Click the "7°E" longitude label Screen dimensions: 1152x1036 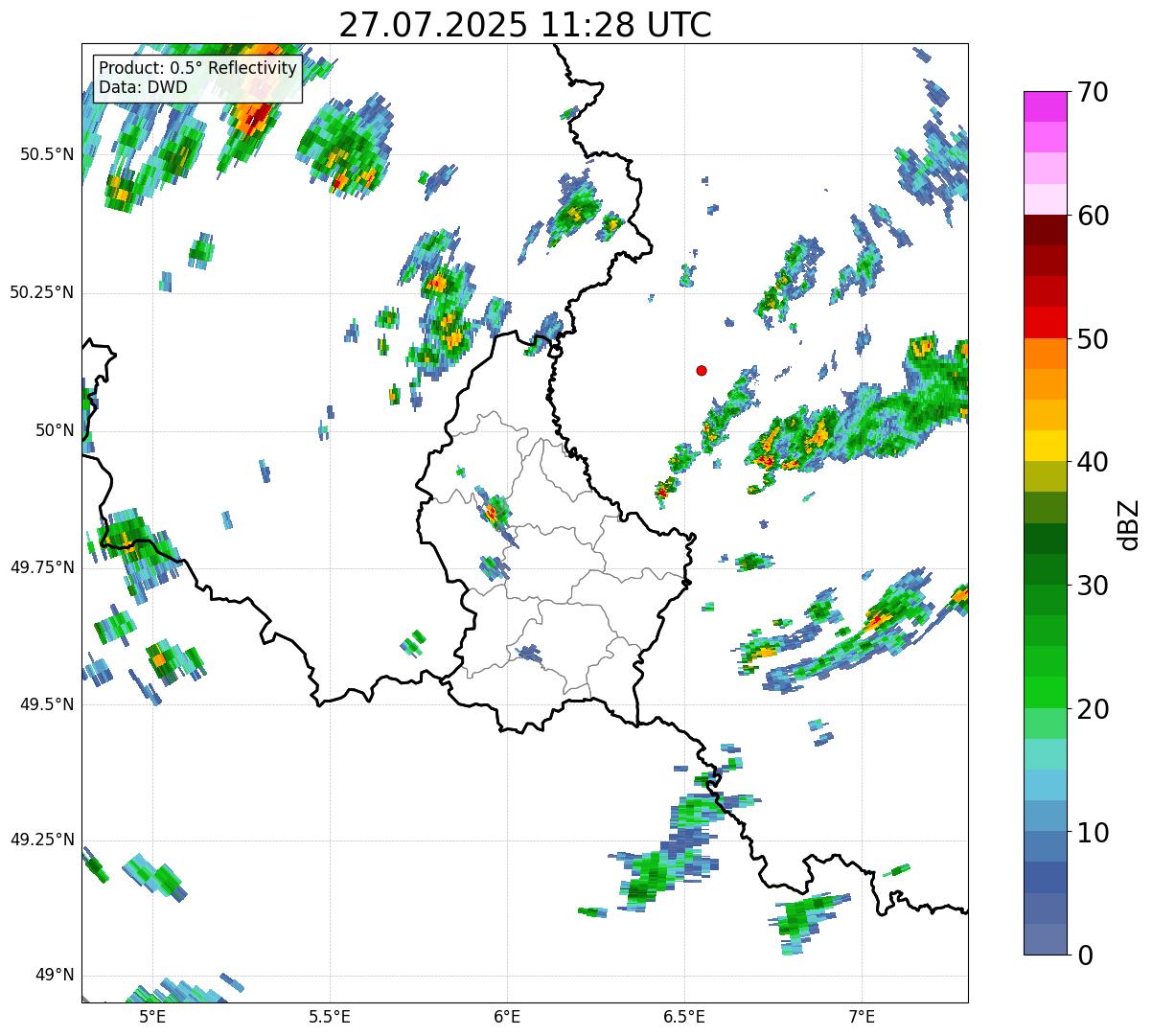862,1017
